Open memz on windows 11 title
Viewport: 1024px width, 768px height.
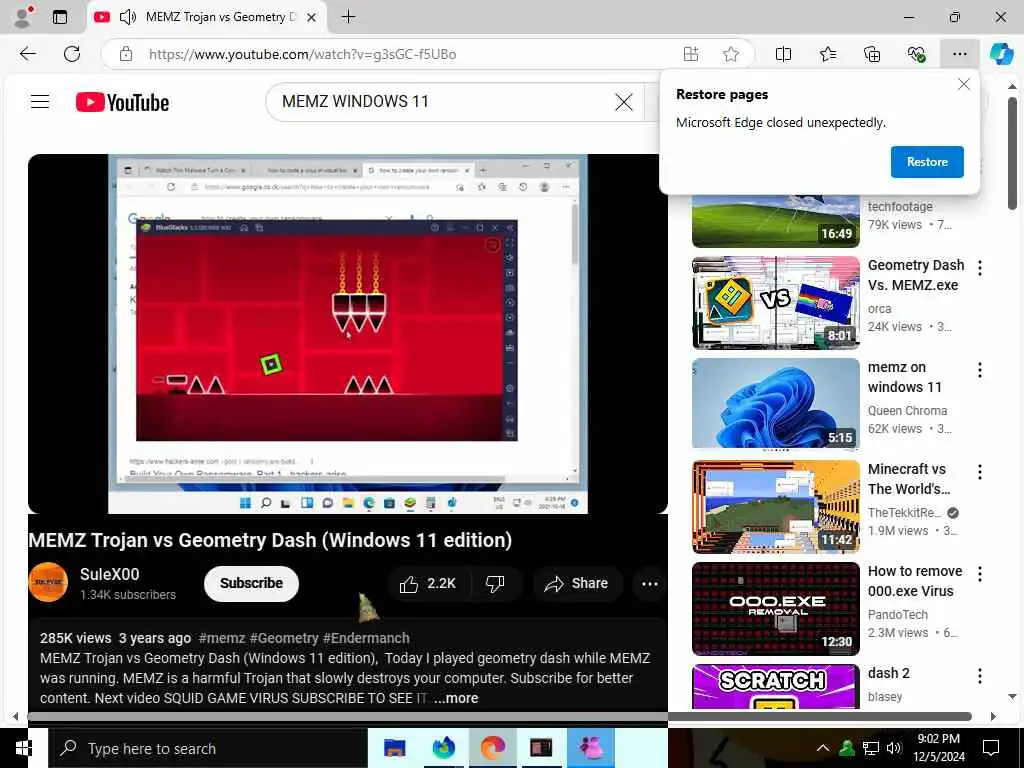[904, 377]
